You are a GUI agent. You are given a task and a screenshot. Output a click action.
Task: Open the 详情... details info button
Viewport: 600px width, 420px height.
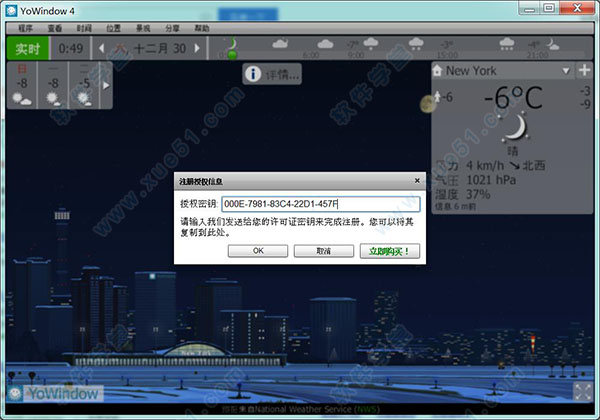[x=272, y=74]
